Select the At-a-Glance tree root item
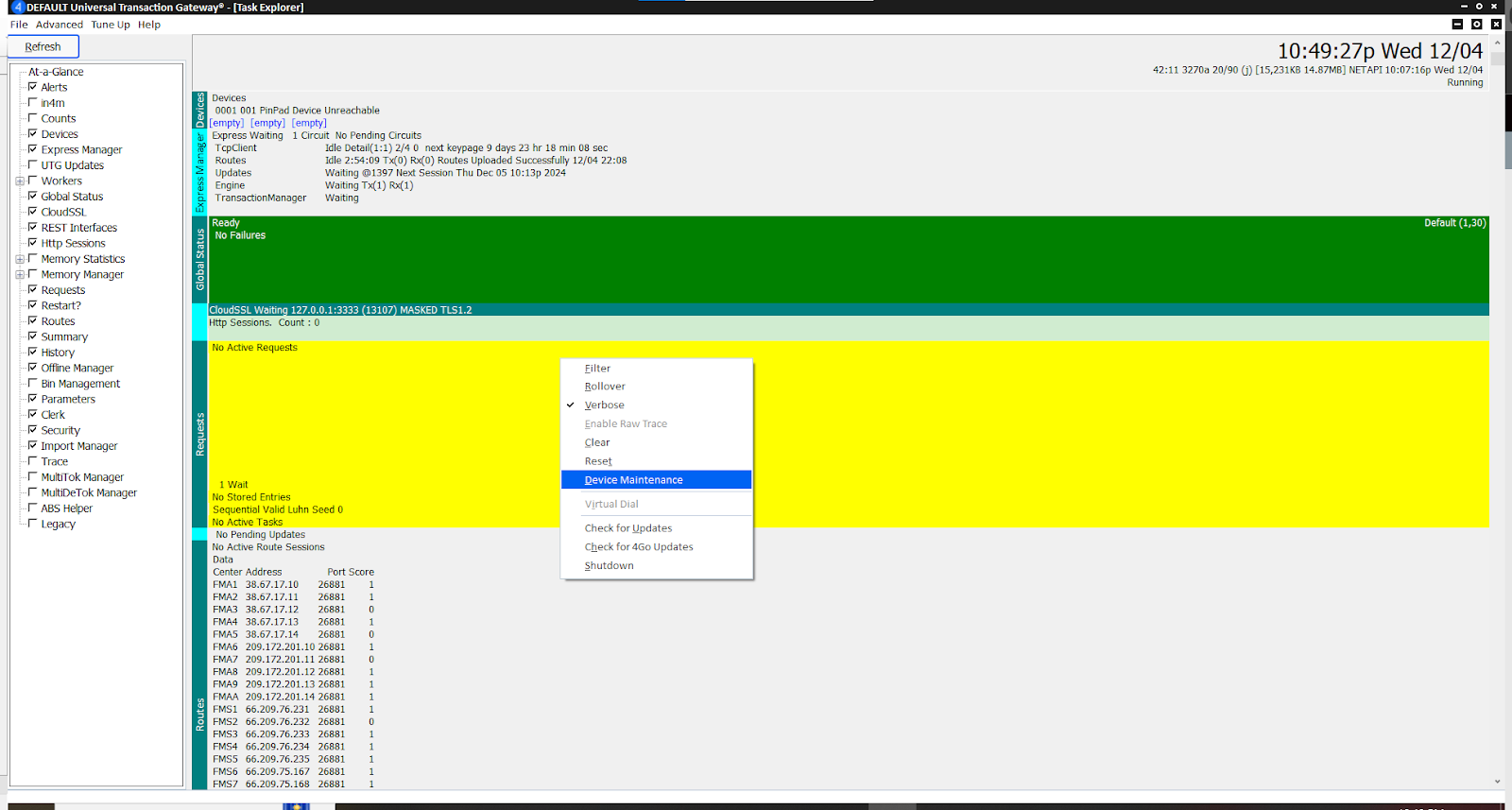The width and height of the screenshot is (1512, 810). [x=56, y=72]
